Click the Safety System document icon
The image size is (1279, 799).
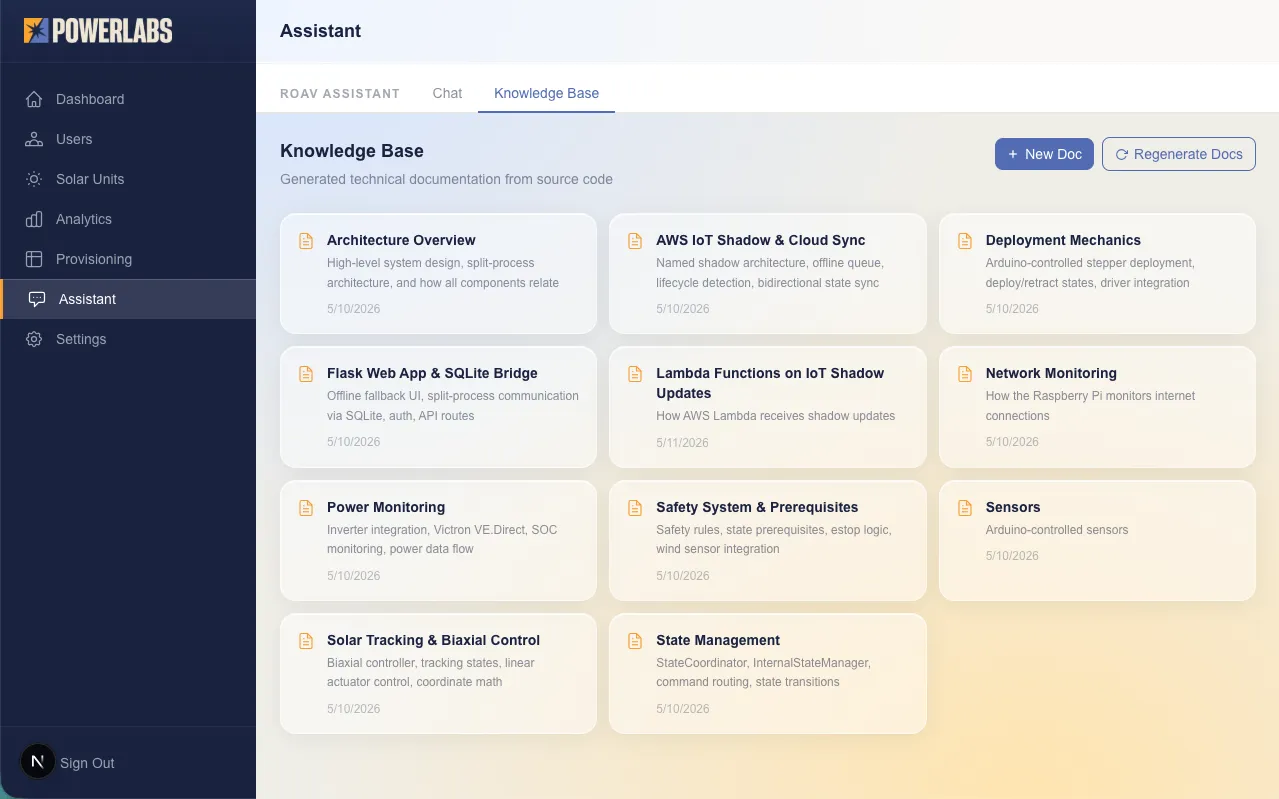pyautogui.click(x=635, y=508)
